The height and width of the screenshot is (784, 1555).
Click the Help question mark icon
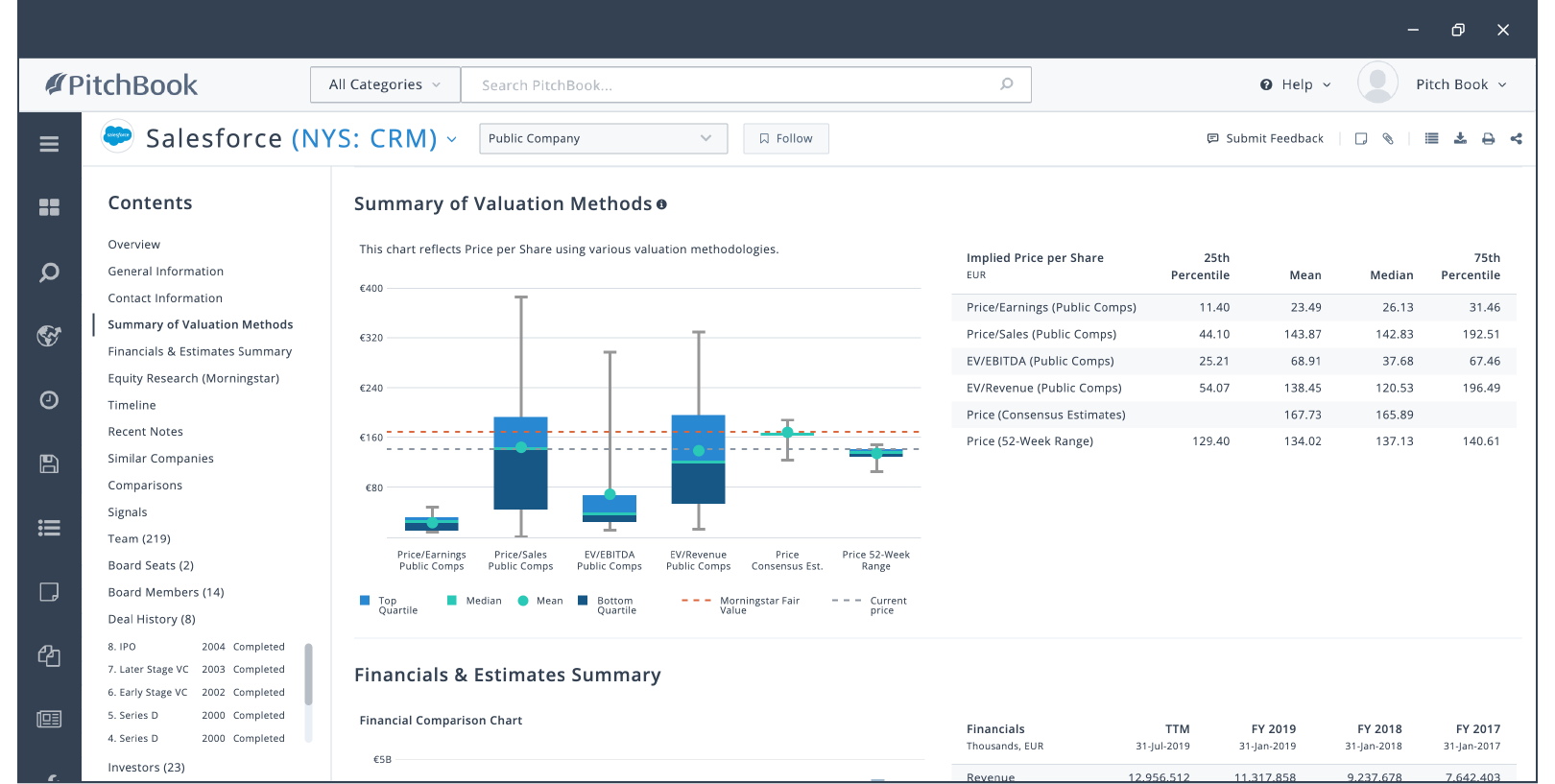point(1266,84)
